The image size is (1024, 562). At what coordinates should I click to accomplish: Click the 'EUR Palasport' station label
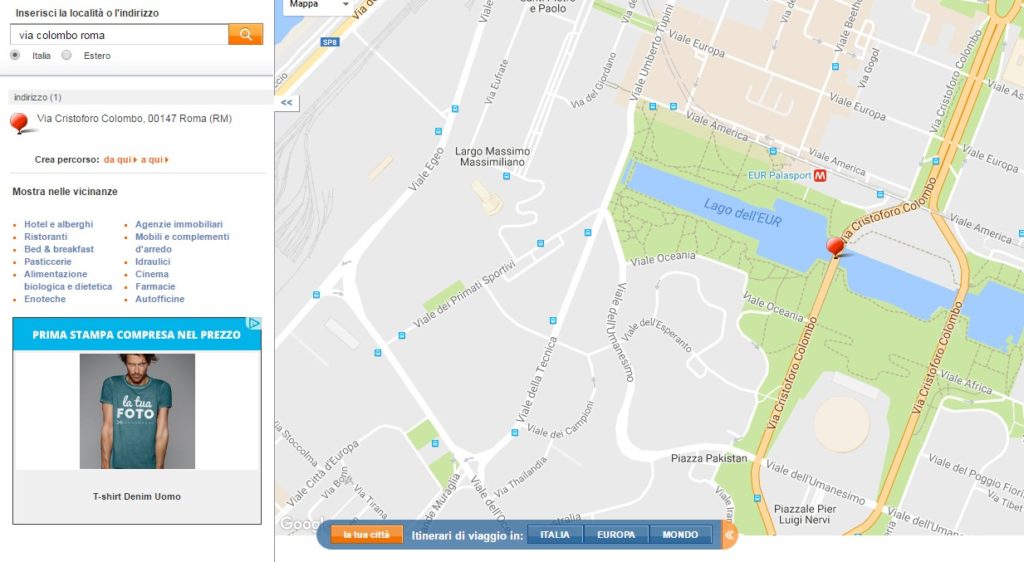tap(779, 176)
